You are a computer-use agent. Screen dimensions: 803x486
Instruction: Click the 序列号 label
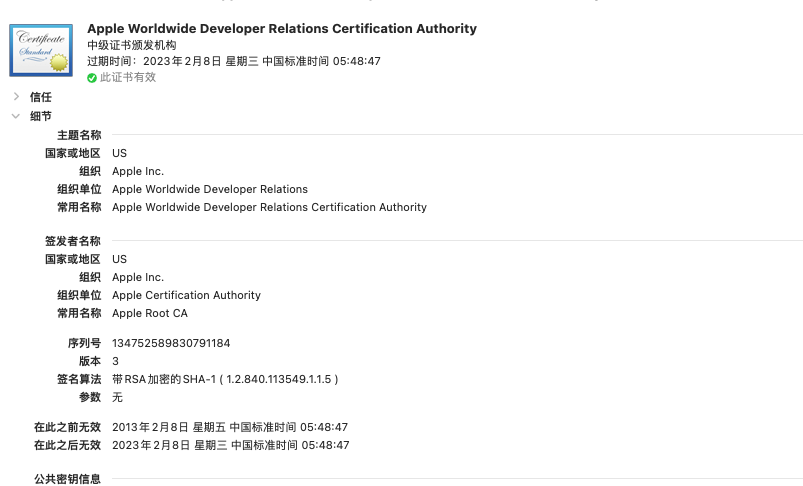[x=84, y=343]
